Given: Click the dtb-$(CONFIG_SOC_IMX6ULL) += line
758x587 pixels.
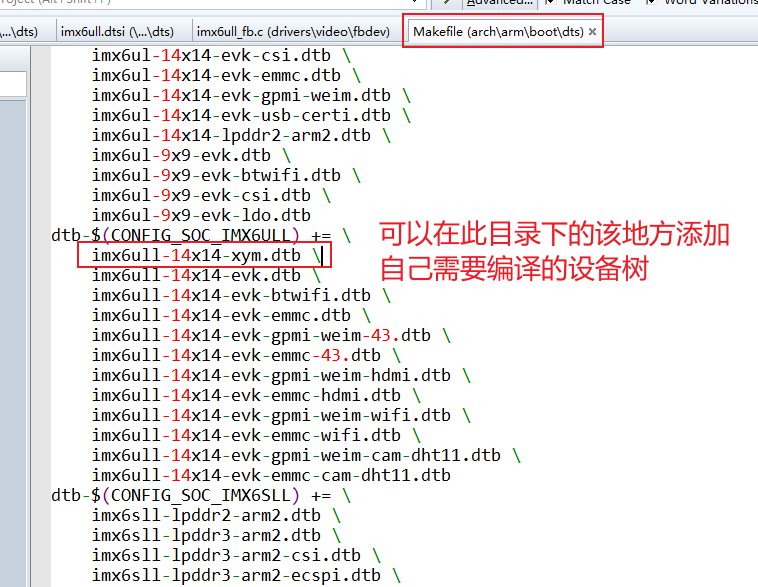Looking at the screenshot, I should pos(201,235).
